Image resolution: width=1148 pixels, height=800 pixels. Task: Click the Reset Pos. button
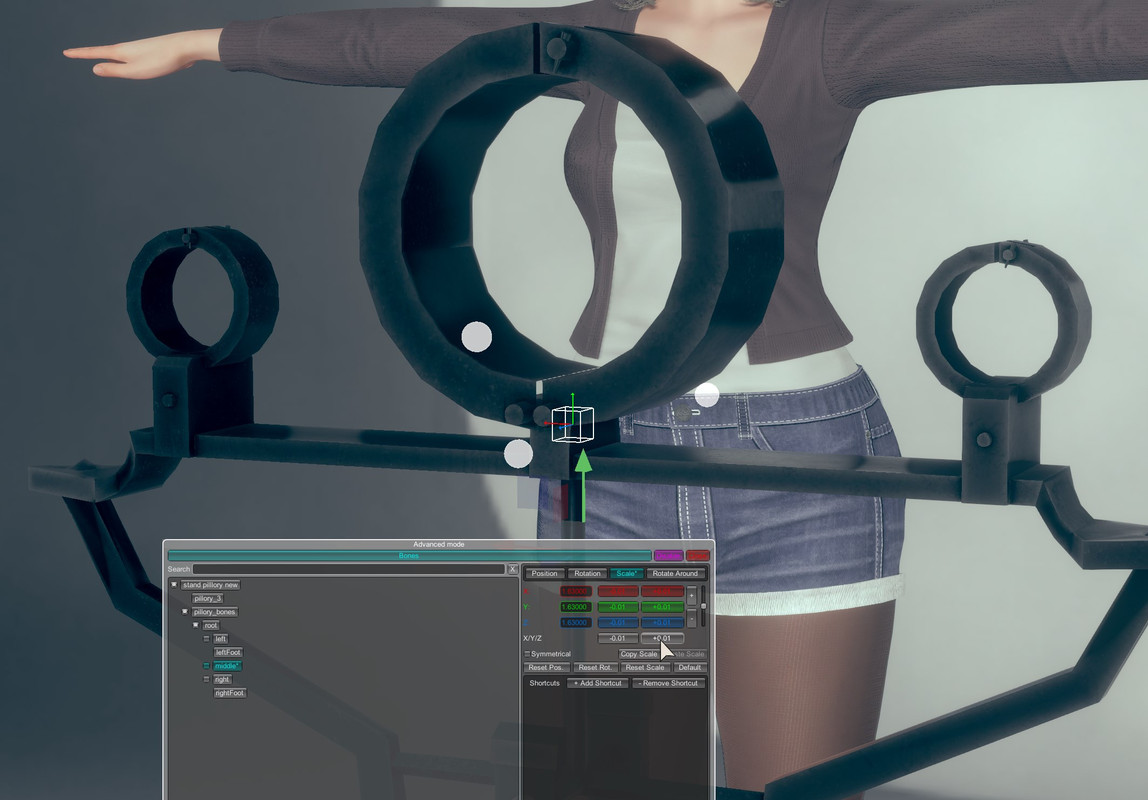coord(547,668)
